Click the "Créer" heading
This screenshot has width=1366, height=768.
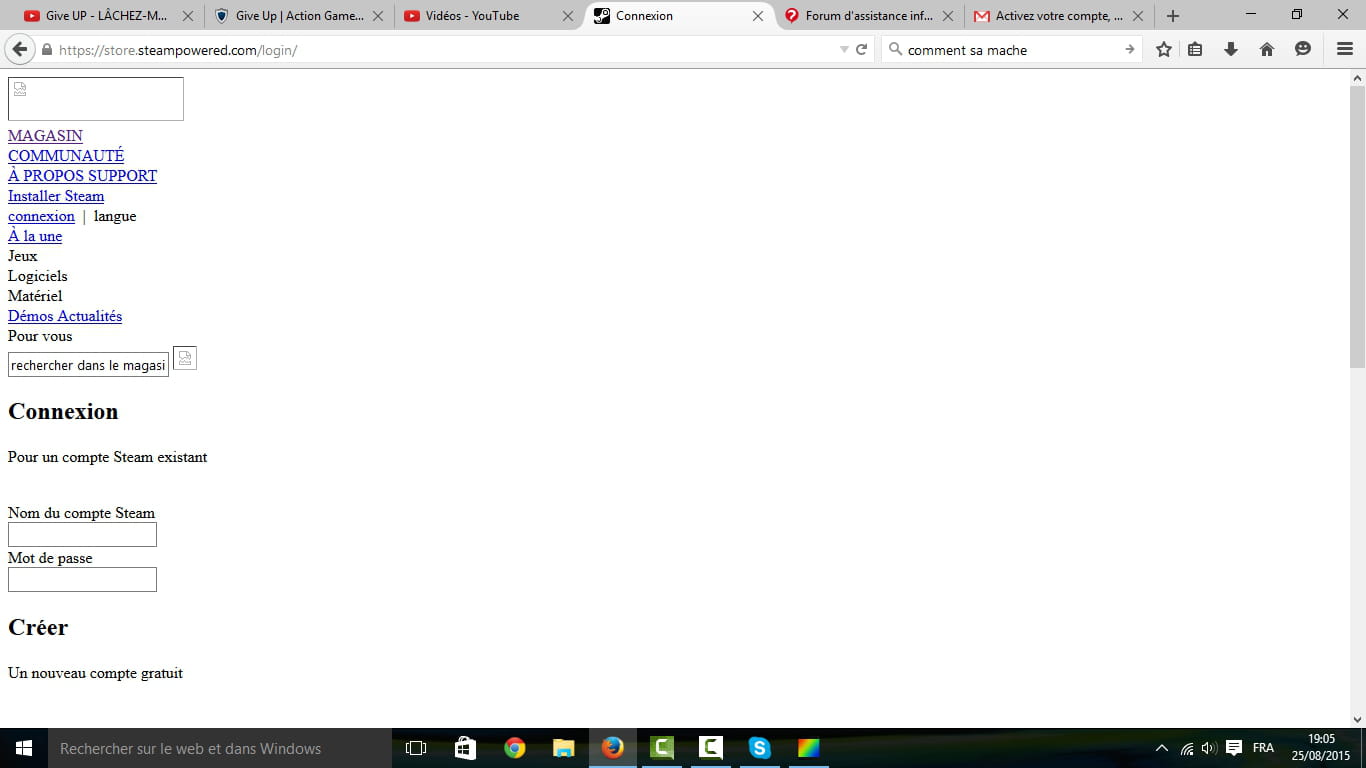pos(38,628)
